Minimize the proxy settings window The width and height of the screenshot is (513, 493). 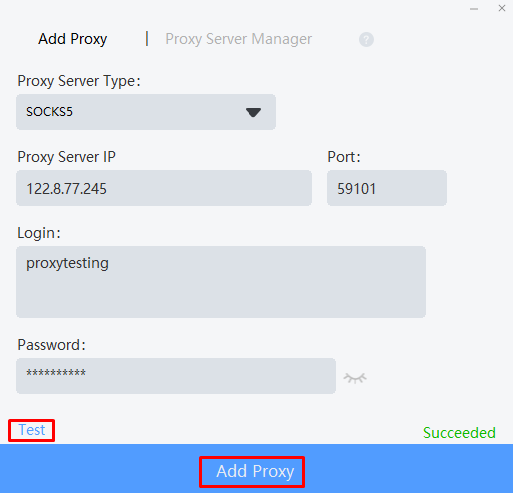tap(474, 9)
